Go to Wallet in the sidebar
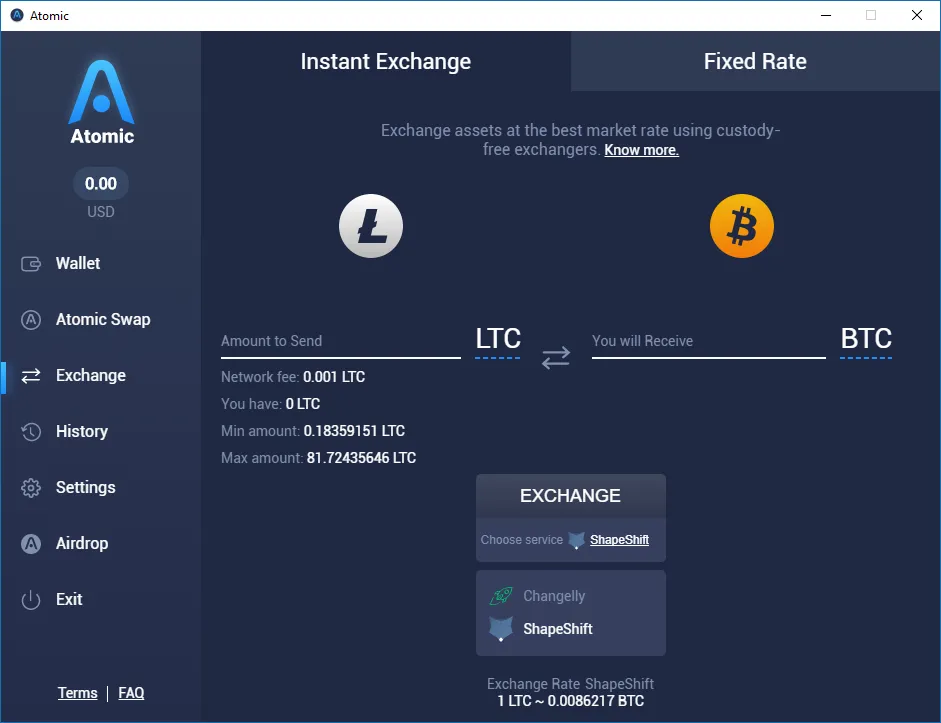 click(x=78, y=263)
